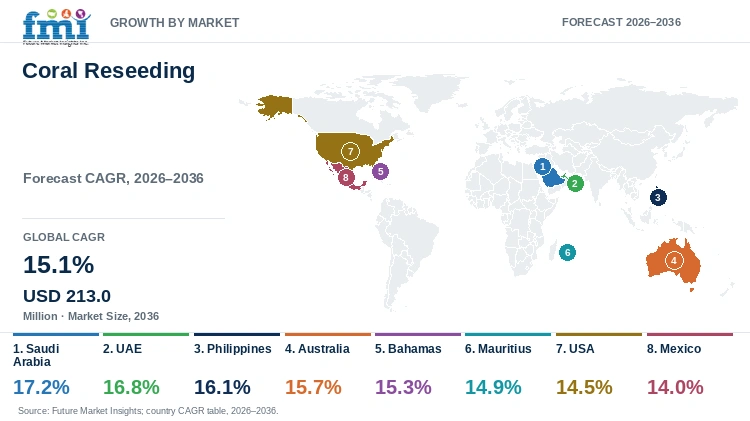Click map marker 3 on Philippines
750x421 pixels.
point(658,198)
